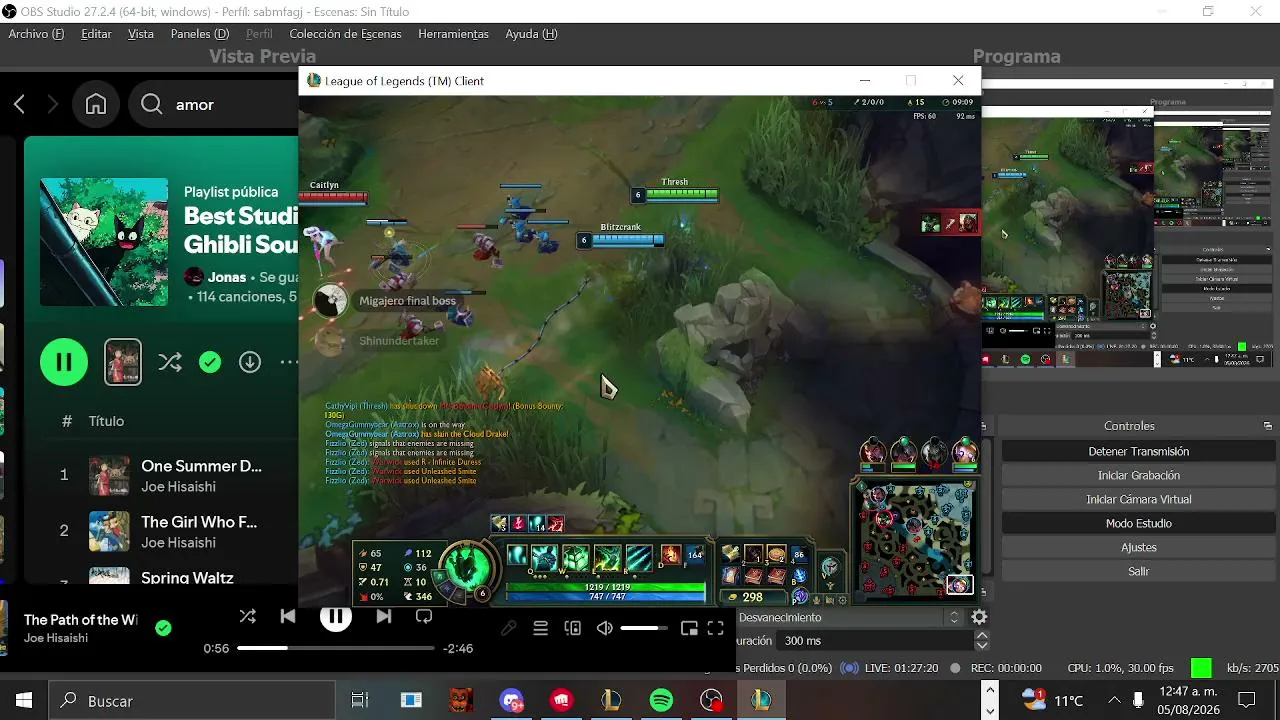Open the Best Studio Ghibli playlist cover
The width and height of the screenshot is (1280, 720).
coord(104,242)
